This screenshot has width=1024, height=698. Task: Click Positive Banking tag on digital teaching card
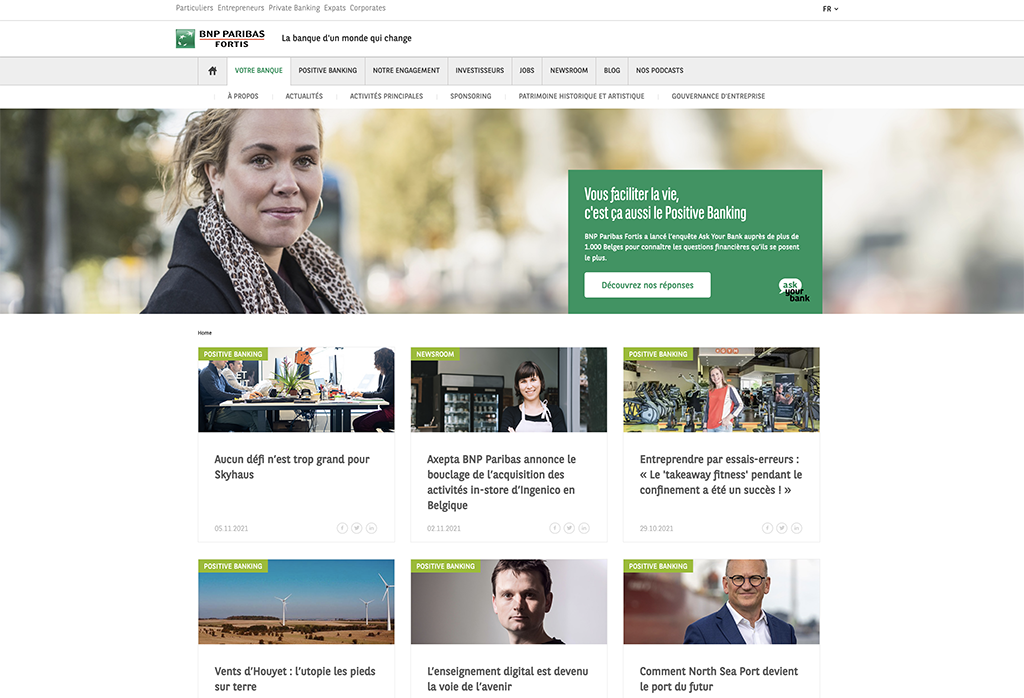445,566
